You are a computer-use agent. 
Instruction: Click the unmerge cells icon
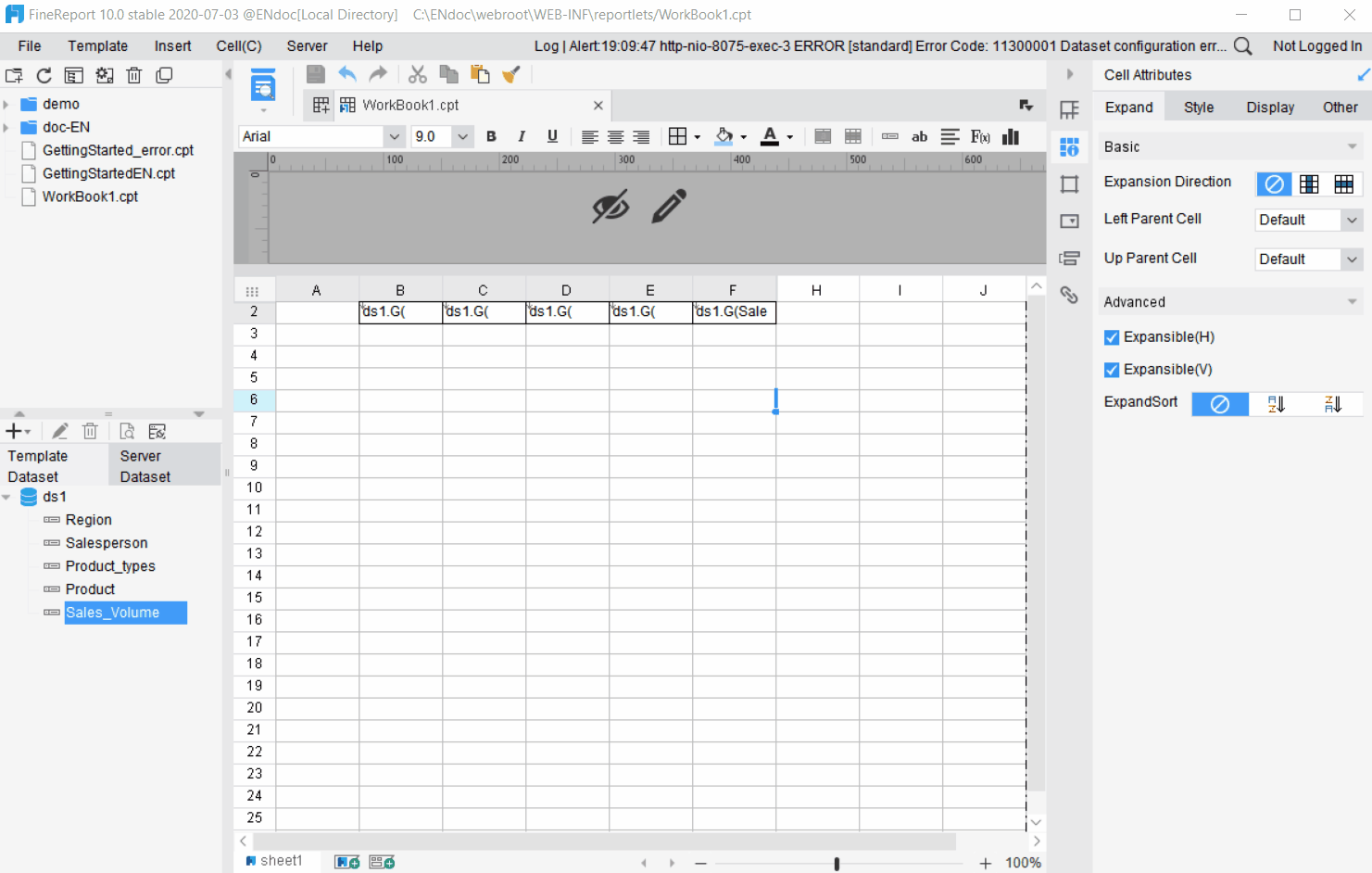tap(853, 137)
